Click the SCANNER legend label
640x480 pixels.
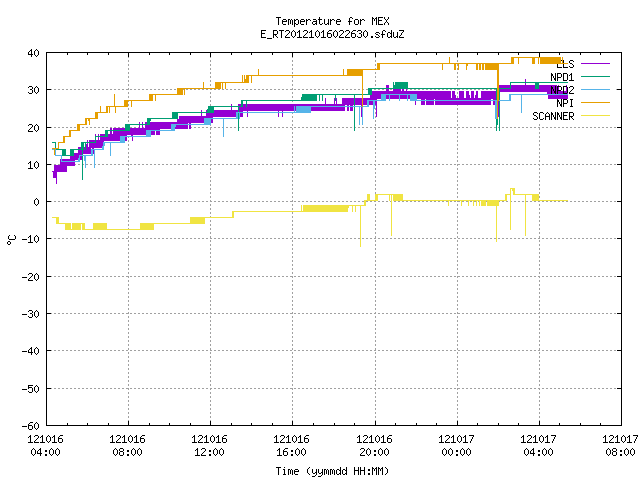pyautogui.click(x=553, y=116)
